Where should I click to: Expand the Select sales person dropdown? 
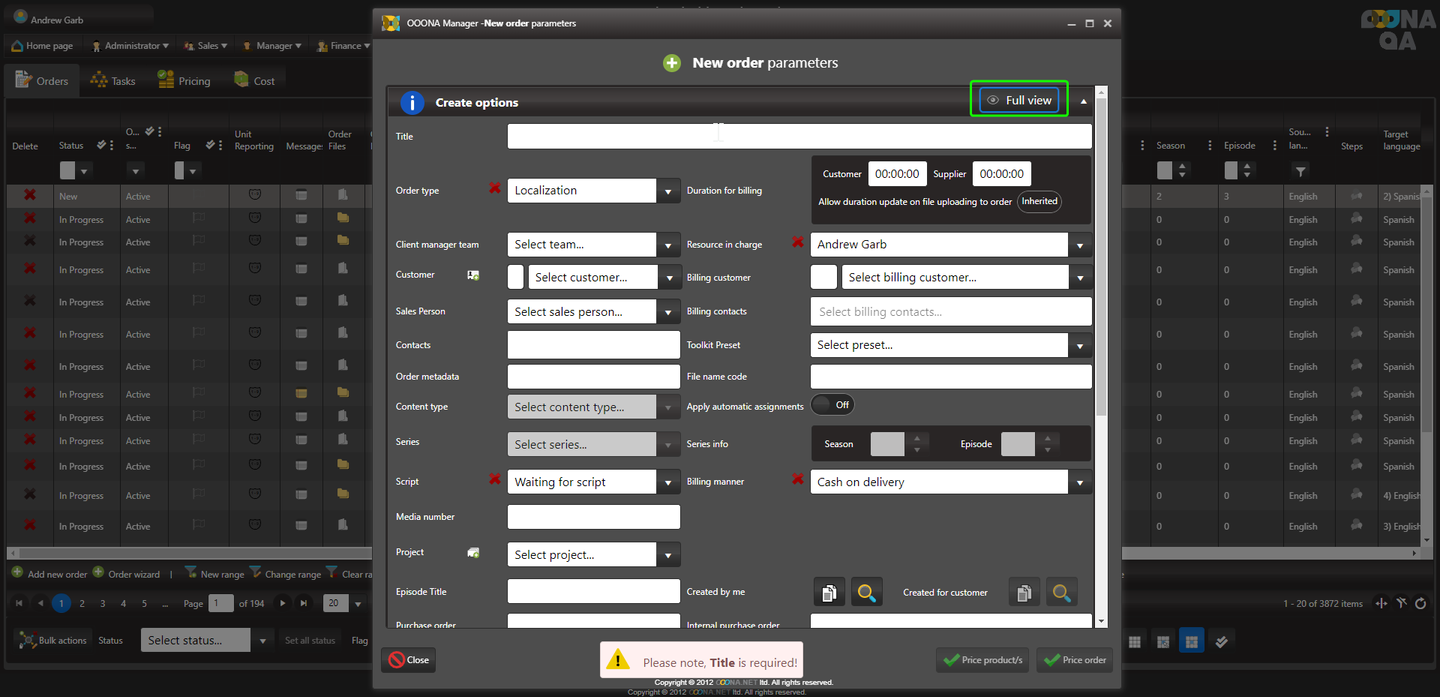pyautogui.click(x=669, y=312)
